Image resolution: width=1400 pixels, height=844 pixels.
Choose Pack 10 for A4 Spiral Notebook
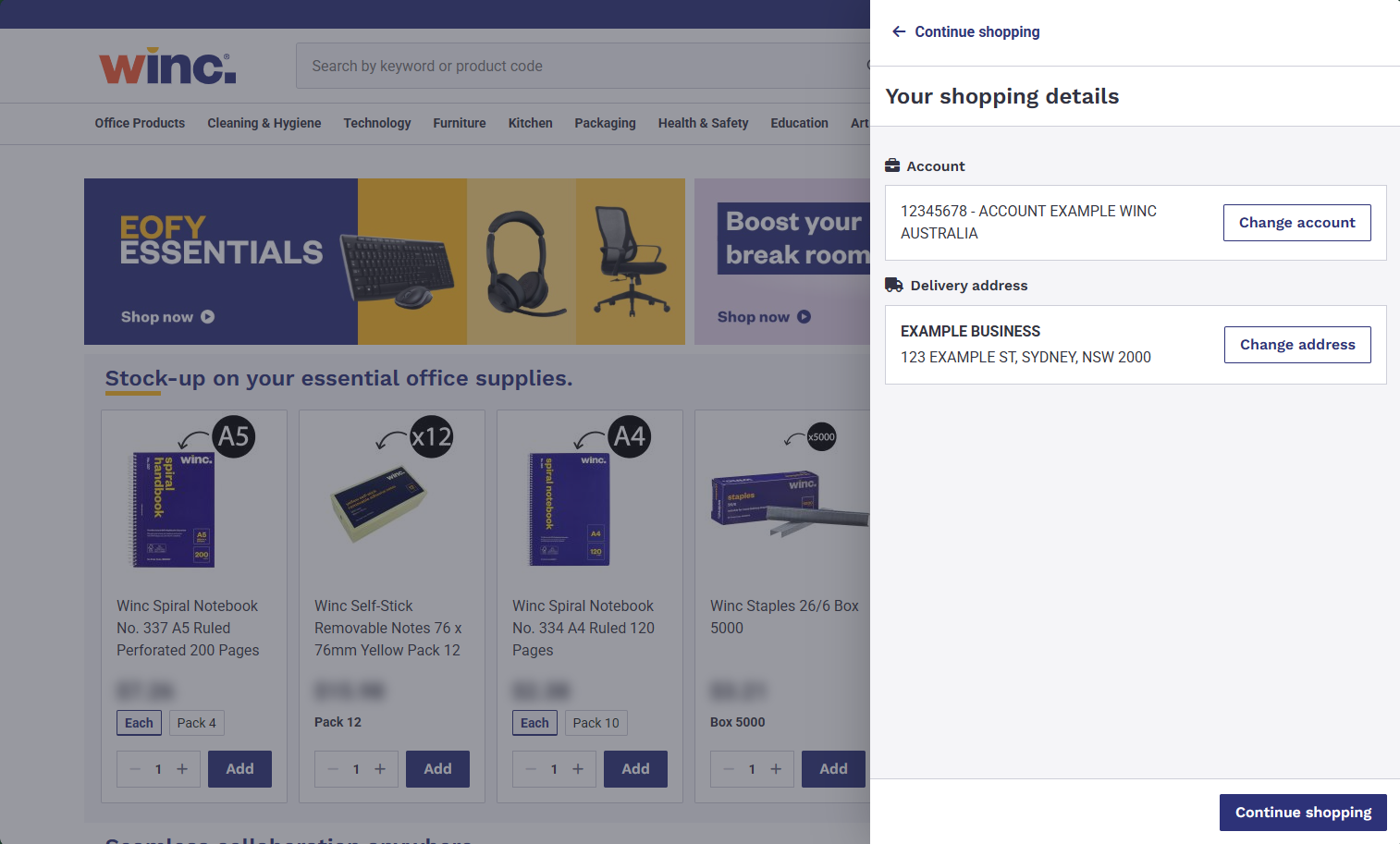coord(596,723)
